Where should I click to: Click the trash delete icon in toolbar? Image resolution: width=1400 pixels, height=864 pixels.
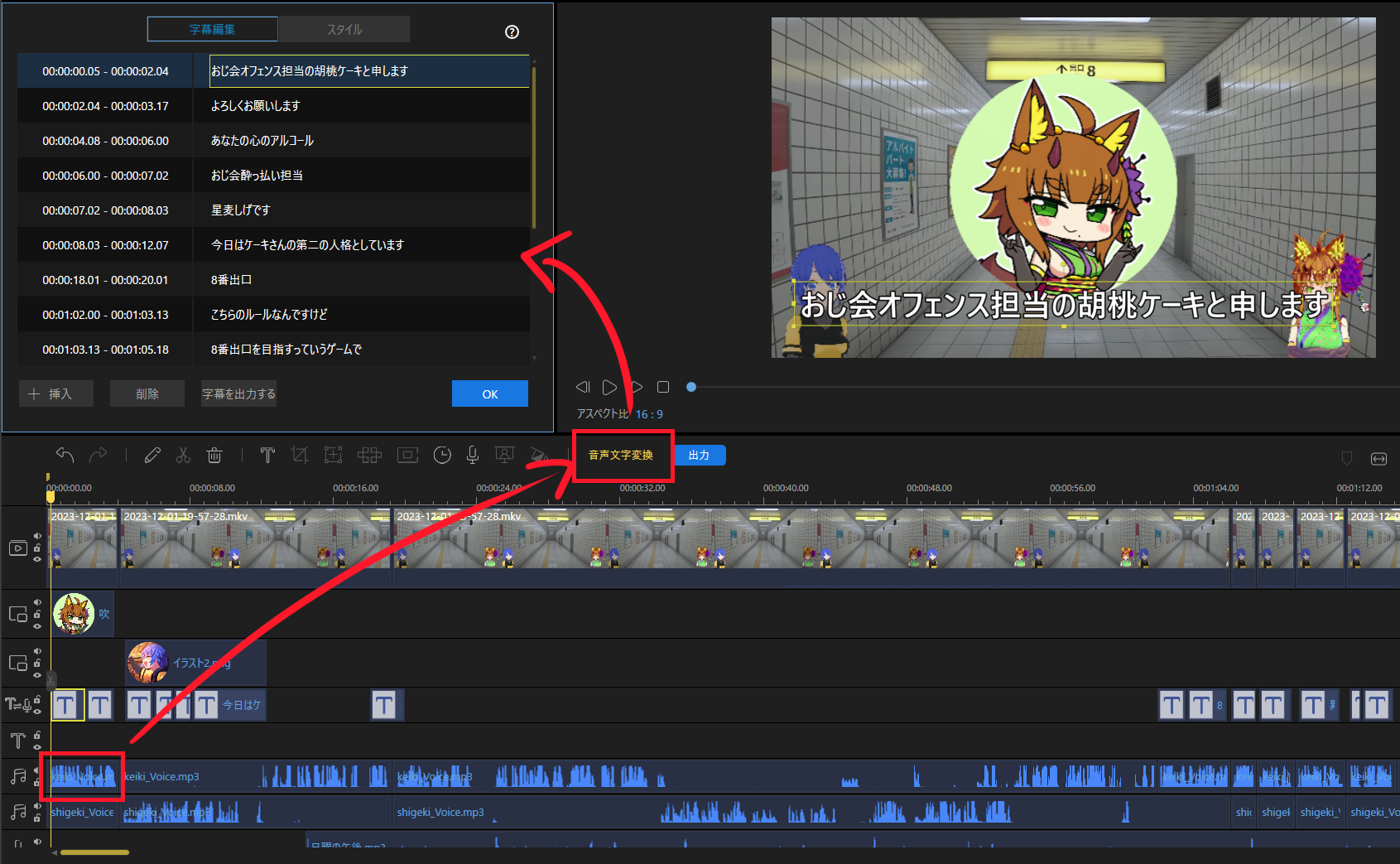coord(214,455)
